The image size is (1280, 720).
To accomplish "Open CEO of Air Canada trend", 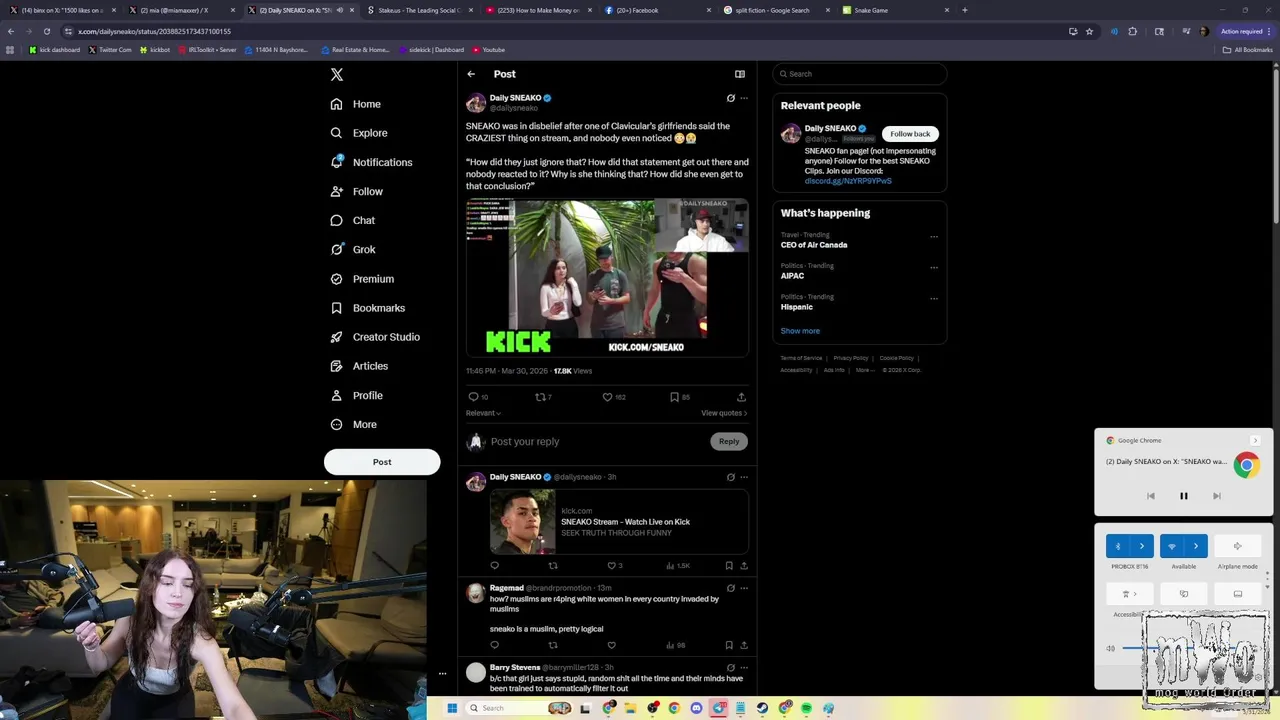I will (x=814, y=245).
